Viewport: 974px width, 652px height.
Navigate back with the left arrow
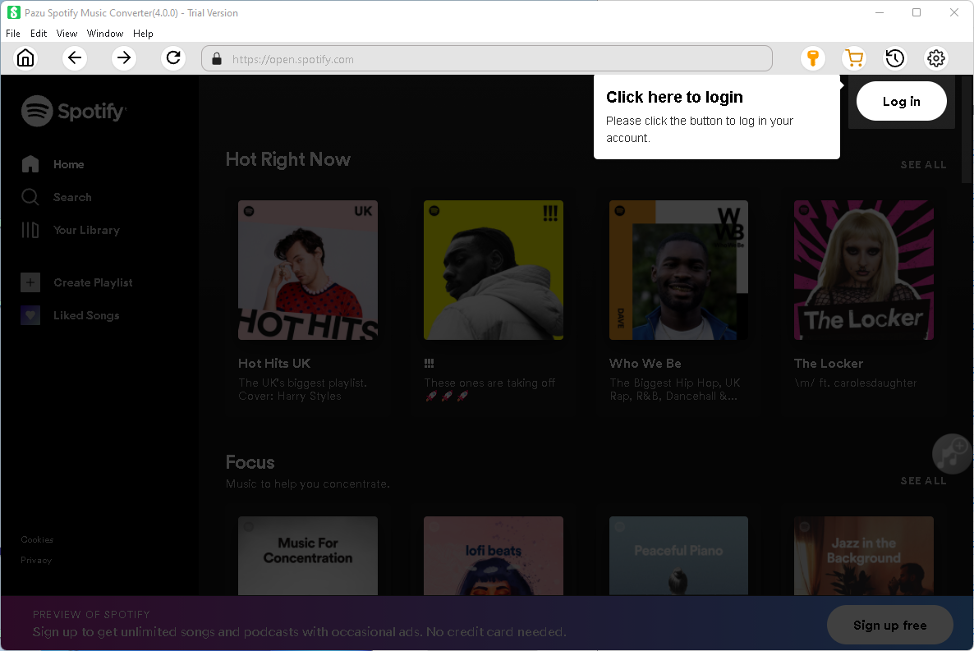pyautogui.click(x=75, y=58)
